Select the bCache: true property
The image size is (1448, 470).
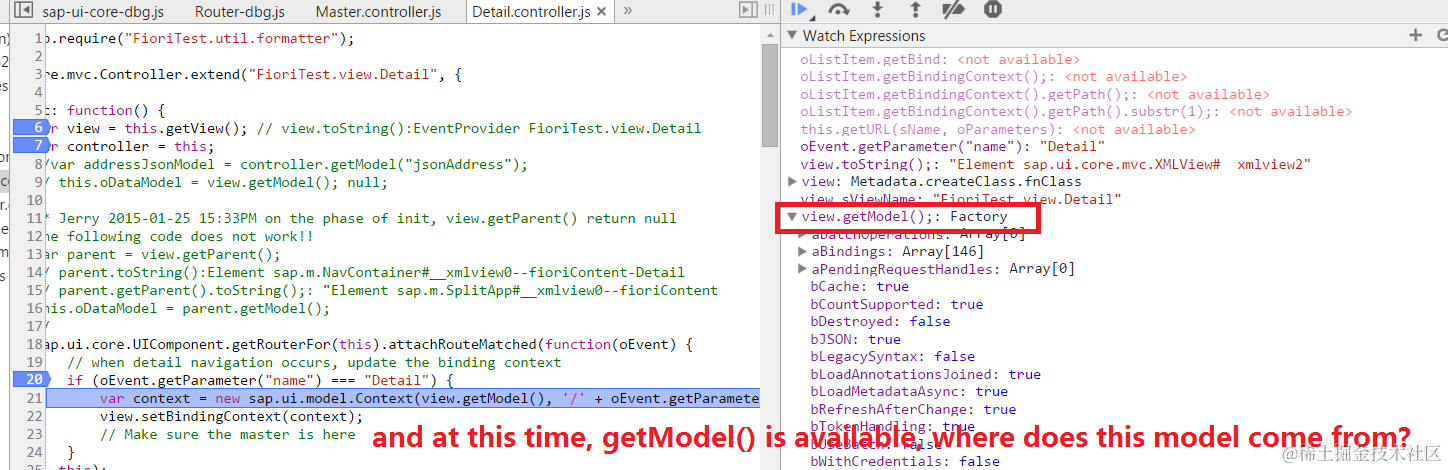coord(860,286)
